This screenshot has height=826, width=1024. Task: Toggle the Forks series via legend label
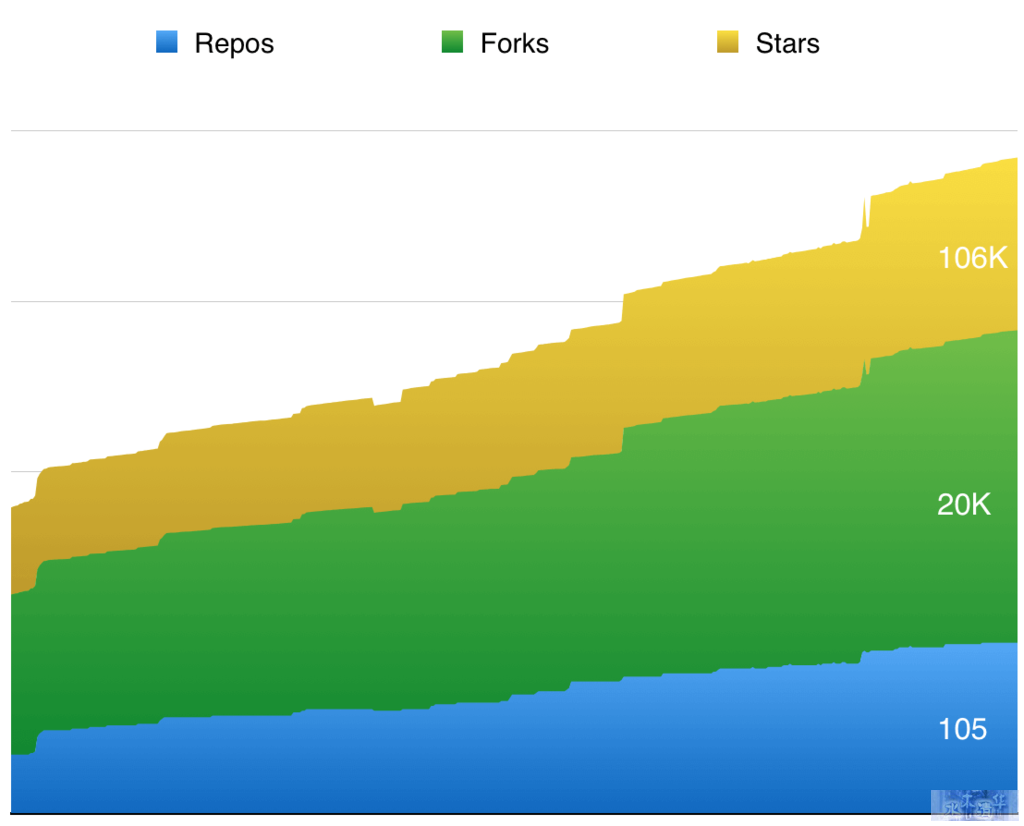pyautogui.click(x=515, y=43)
